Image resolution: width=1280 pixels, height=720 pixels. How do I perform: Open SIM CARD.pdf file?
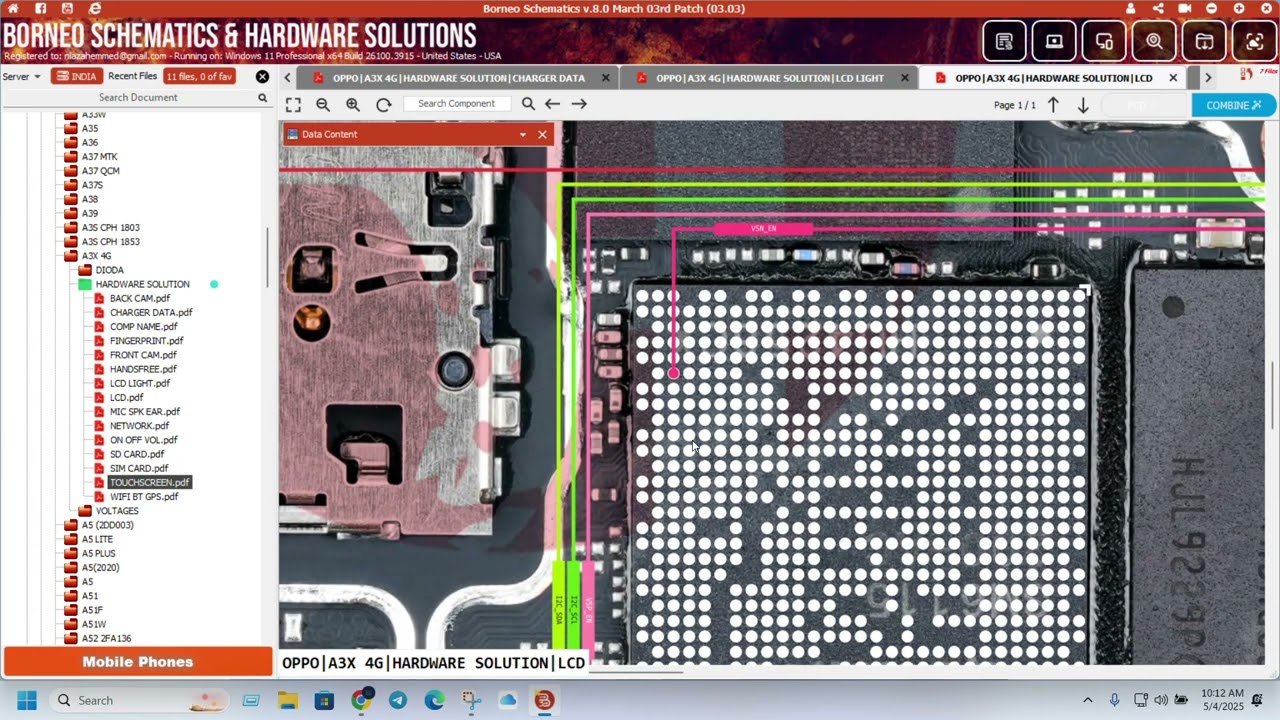139,468
